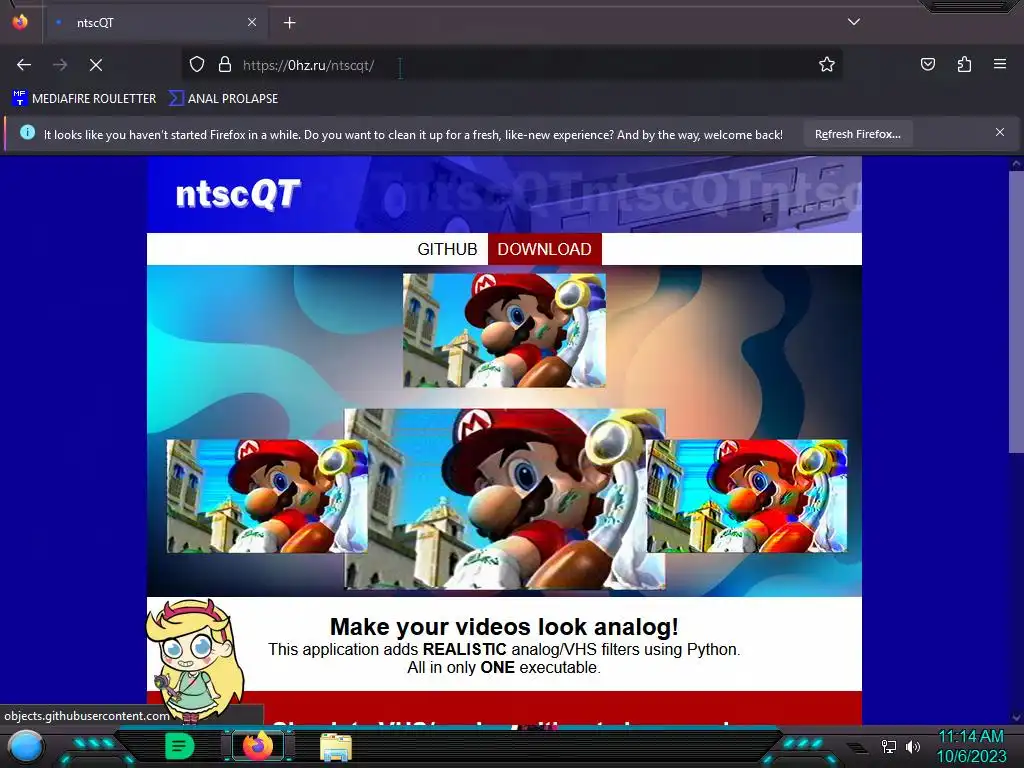Open the taskbar clock and date
Viewport: 1024px width, 768px height.
(971, 746)
